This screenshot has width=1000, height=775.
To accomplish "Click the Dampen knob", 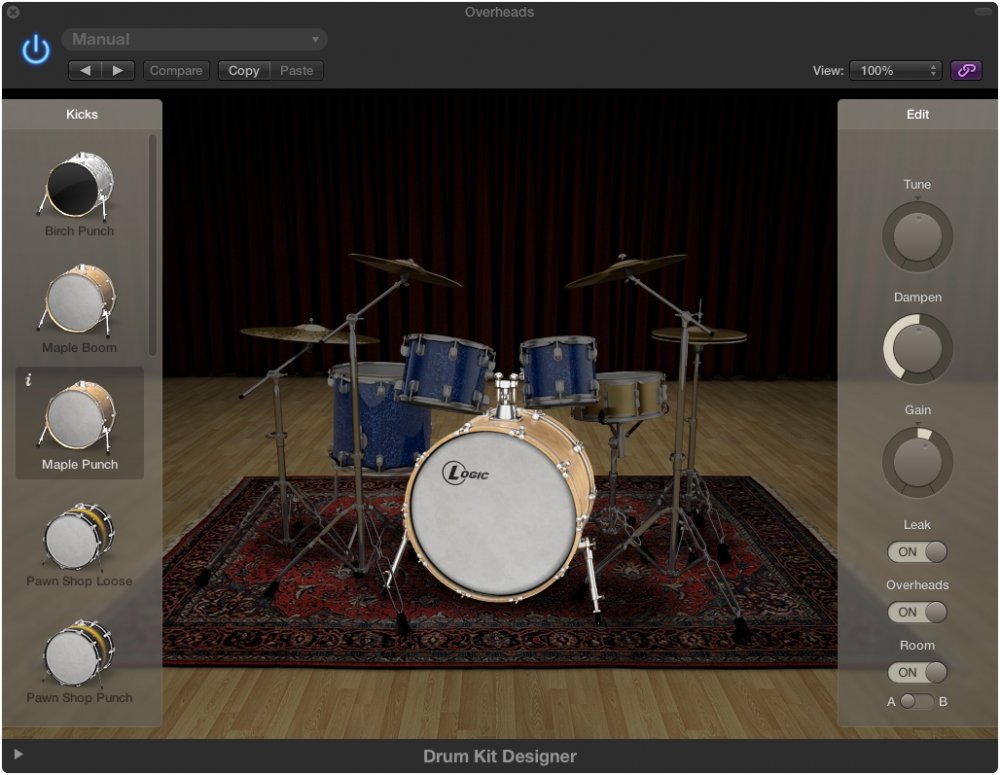I will 917,349.
